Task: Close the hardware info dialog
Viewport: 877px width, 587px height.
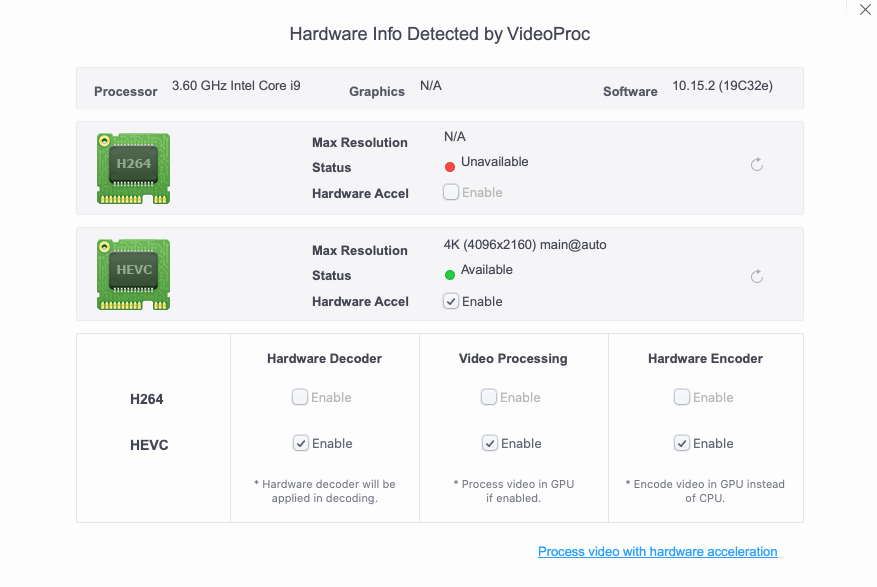Action: (865, 10)
